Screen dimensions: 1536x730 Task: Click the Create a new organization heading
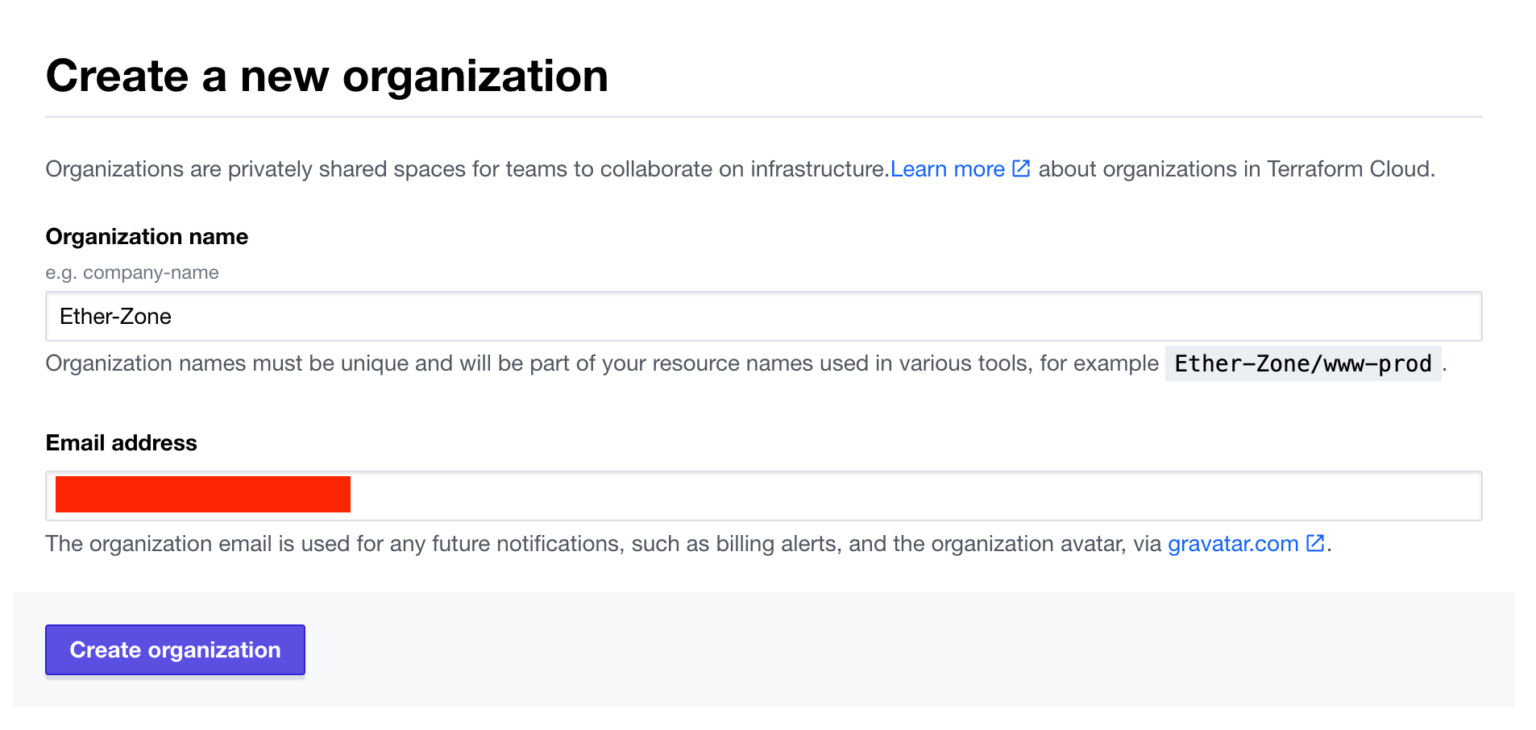326,75
